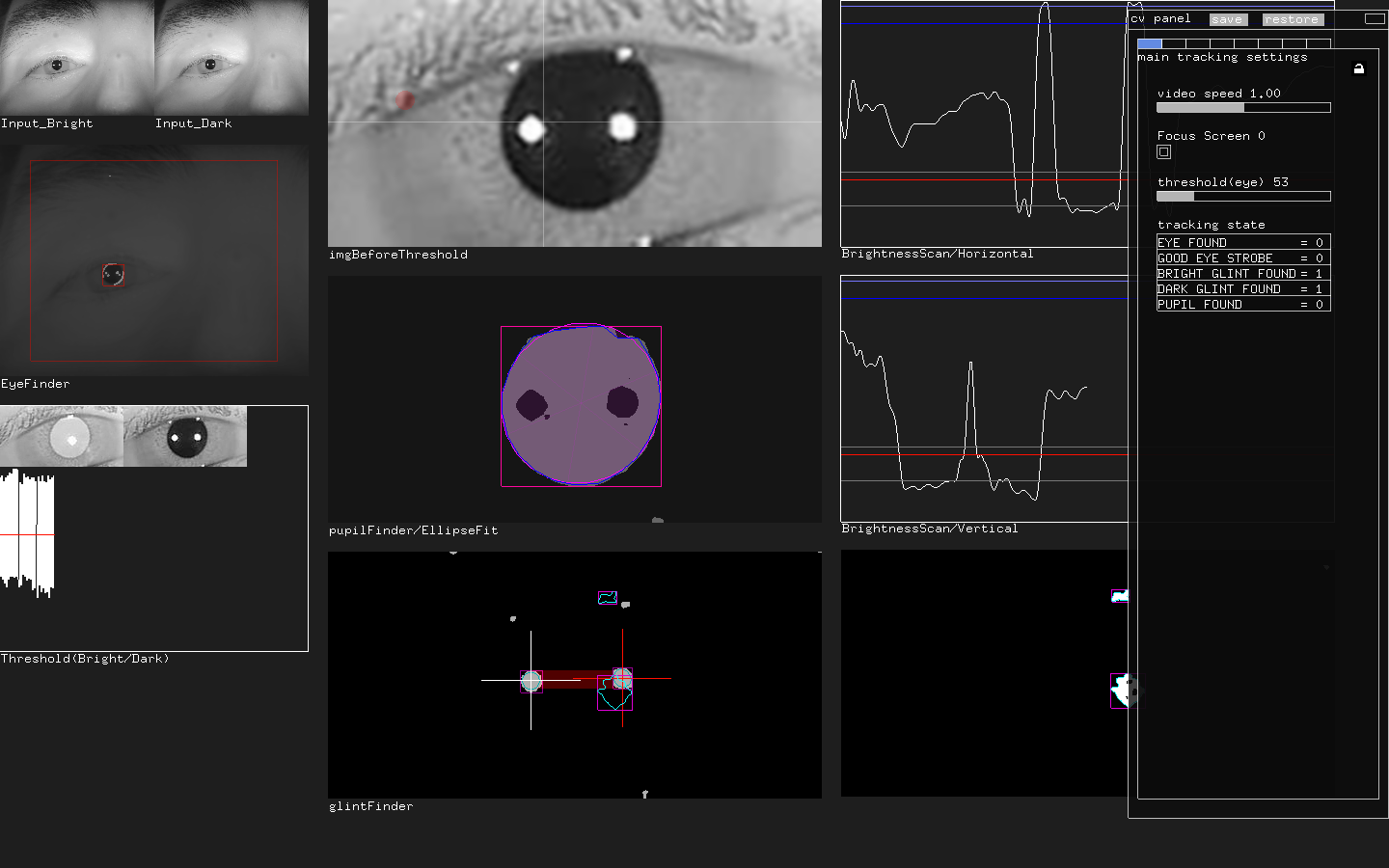This screenshot has height=868, width=1389.
Task: Click the restore button on the cv panel
Action: point(1292,18)
